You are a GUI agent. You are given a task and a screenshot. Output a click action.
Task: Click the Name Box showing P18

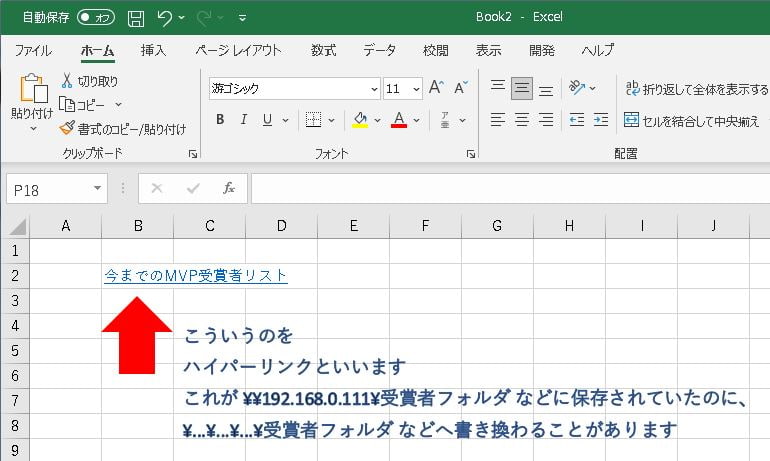pyautogui.click(x=48, y=189)
